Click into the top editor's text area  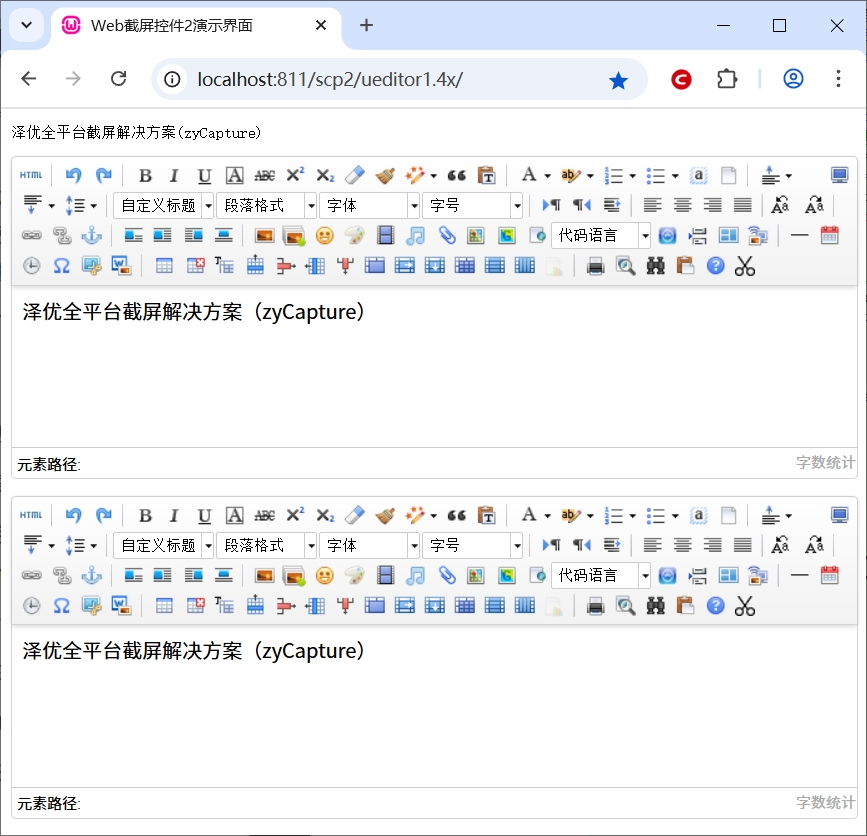point(434,367)
